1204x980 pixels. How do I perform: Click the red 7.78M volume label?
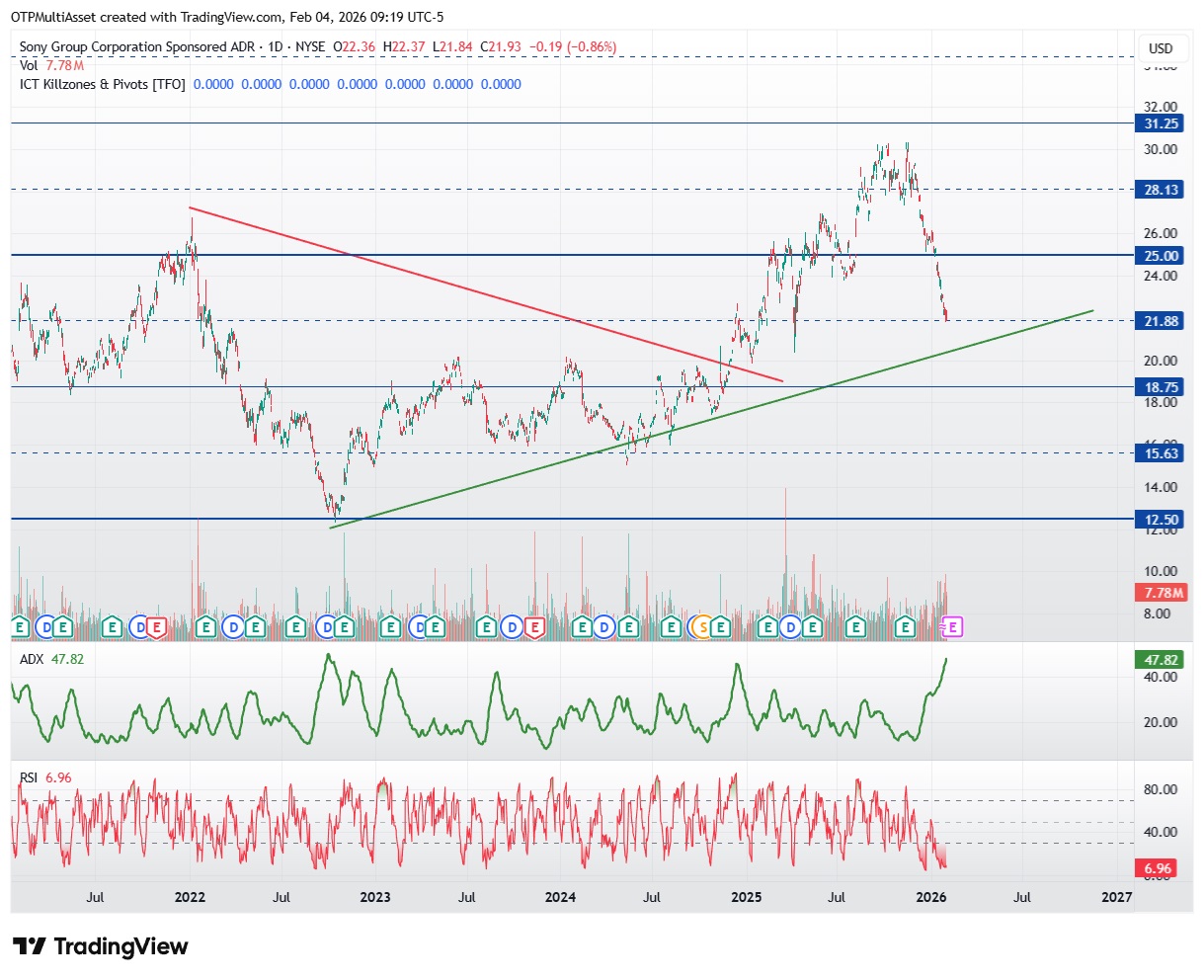[x=1161, y=593]
